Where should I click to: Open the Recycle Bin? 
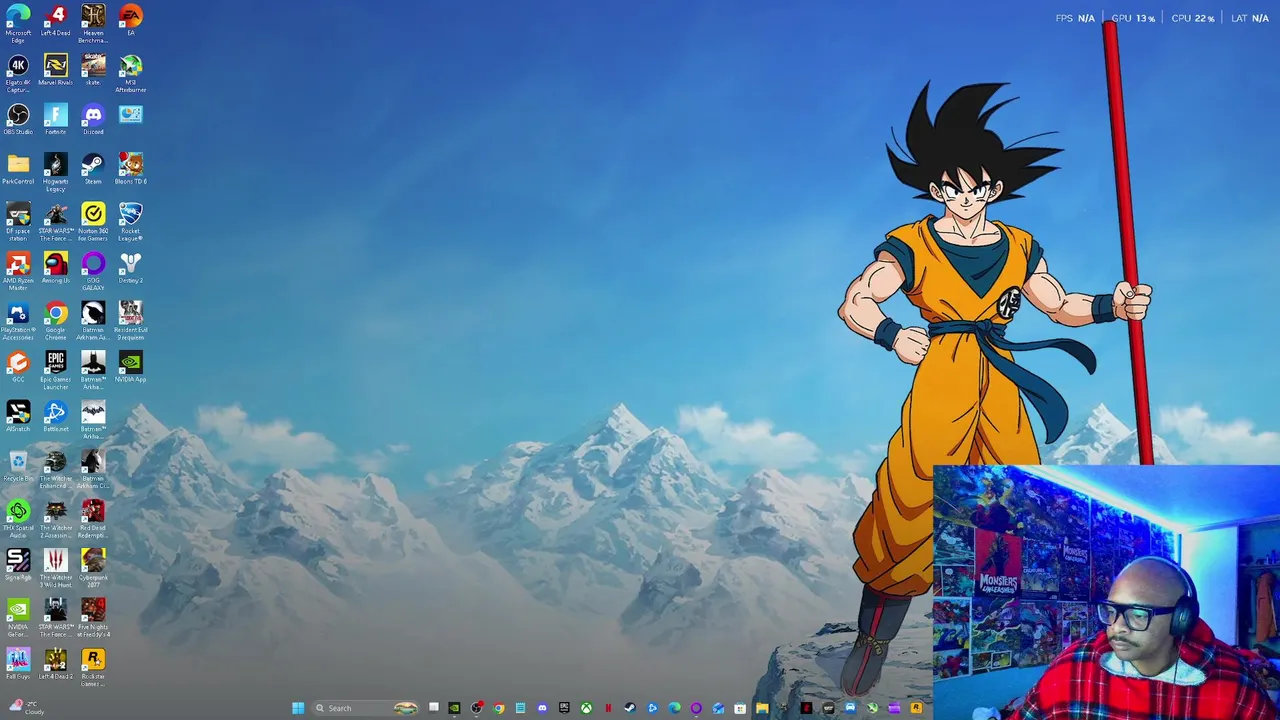pos(18,465)
